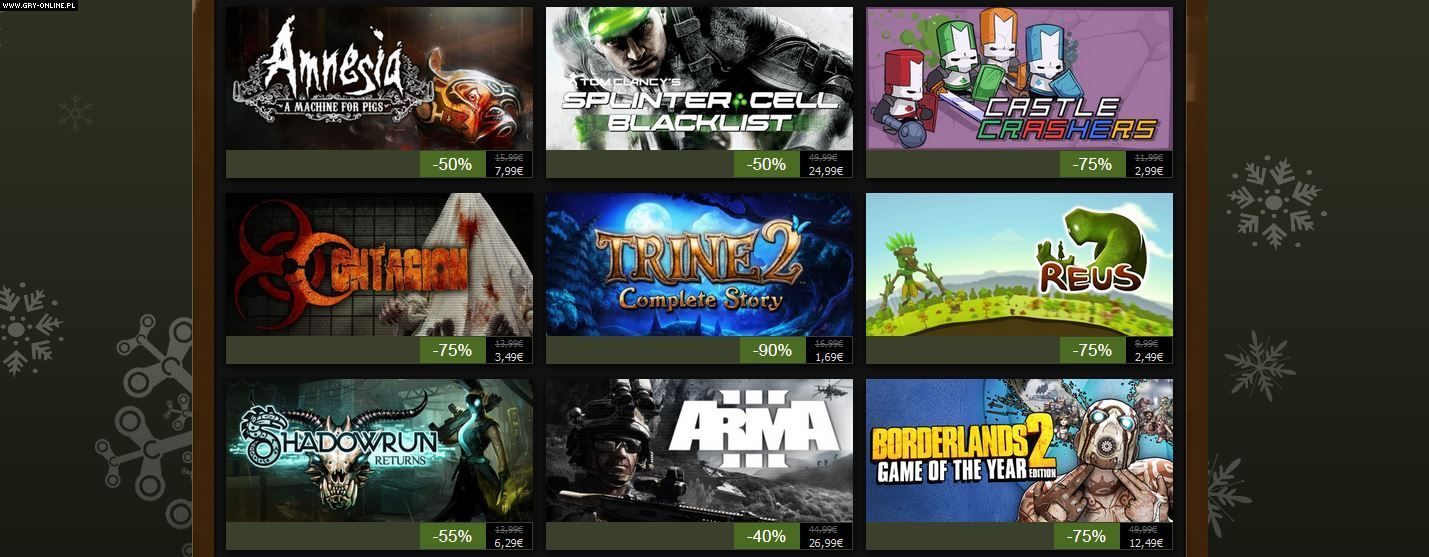Open the Splinter Cell Blacklist game banner
The height and width of the screenshot is (557, 1429).
pyautogui.click(x=699, y=78)
